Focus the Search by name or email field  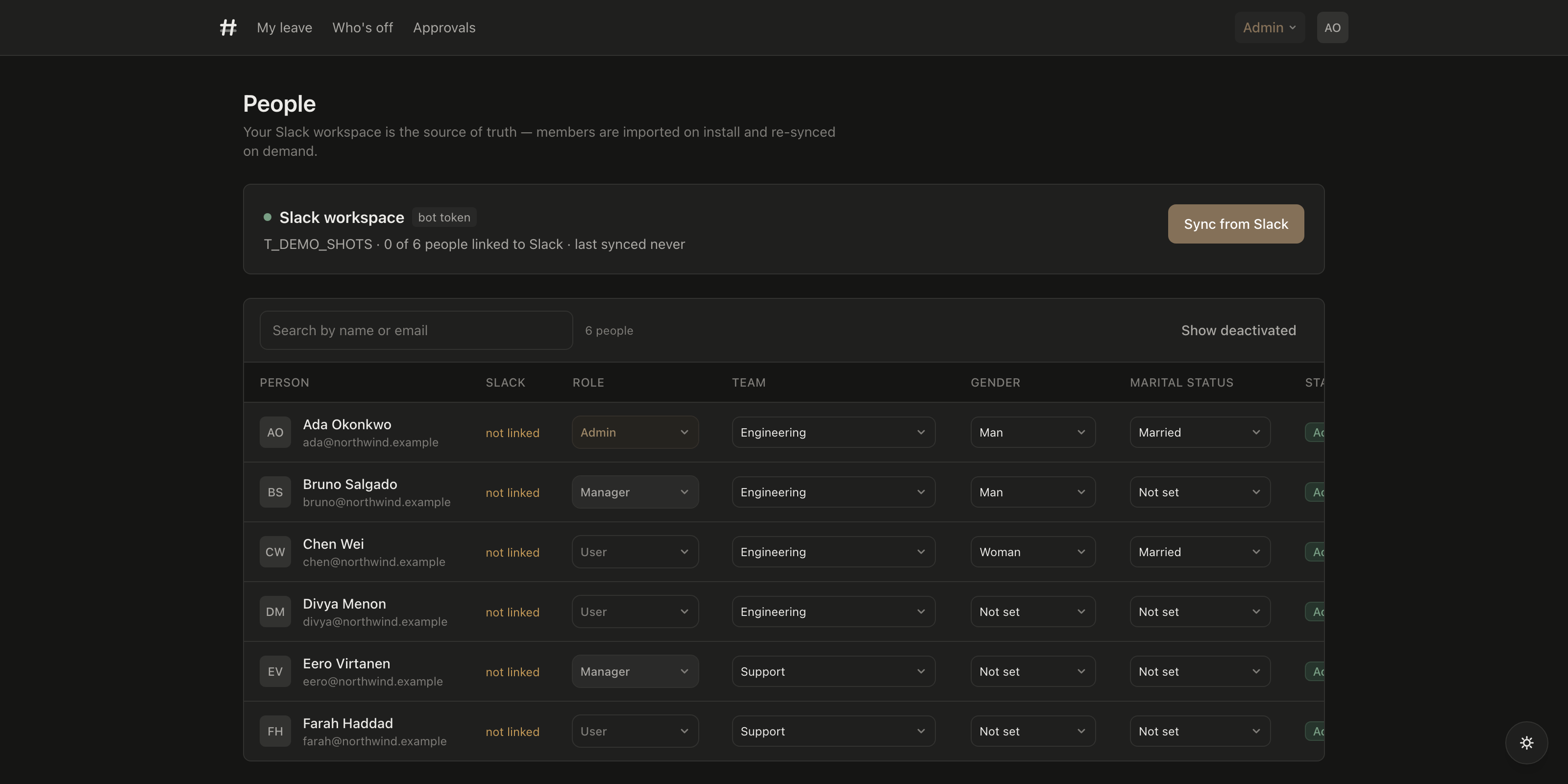coord(416,331)
